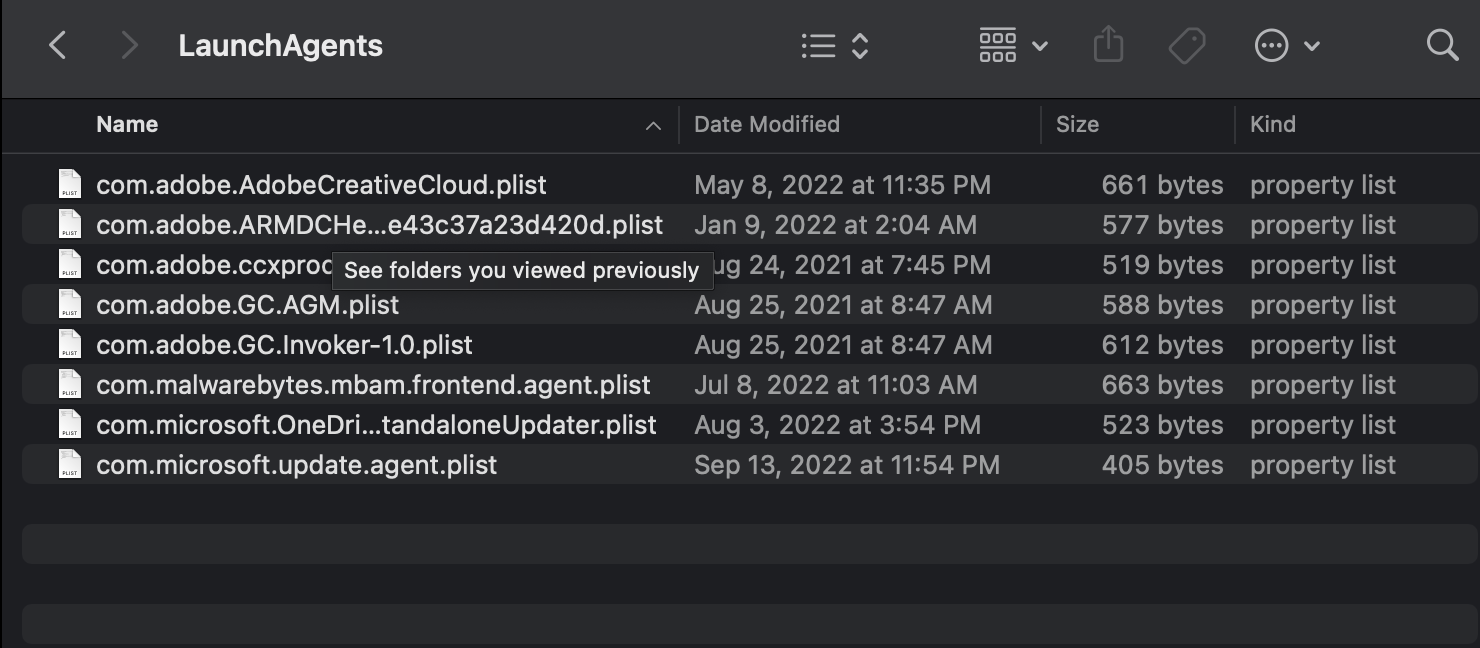The width and height of the screenshot is (1480, 648).
Task: Open the Group By options dropdown
Action: pos(1012,45)
